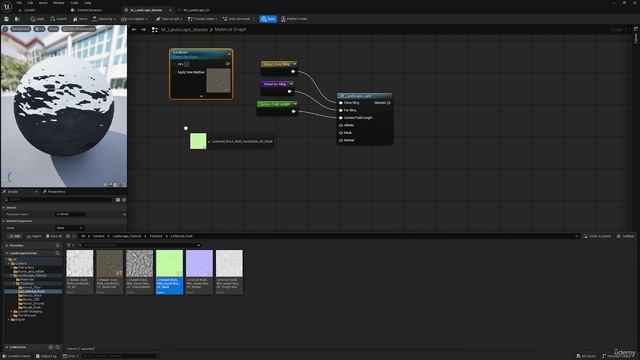
Task: Click the Output Log button in status bar
Action: coord(46,356)
